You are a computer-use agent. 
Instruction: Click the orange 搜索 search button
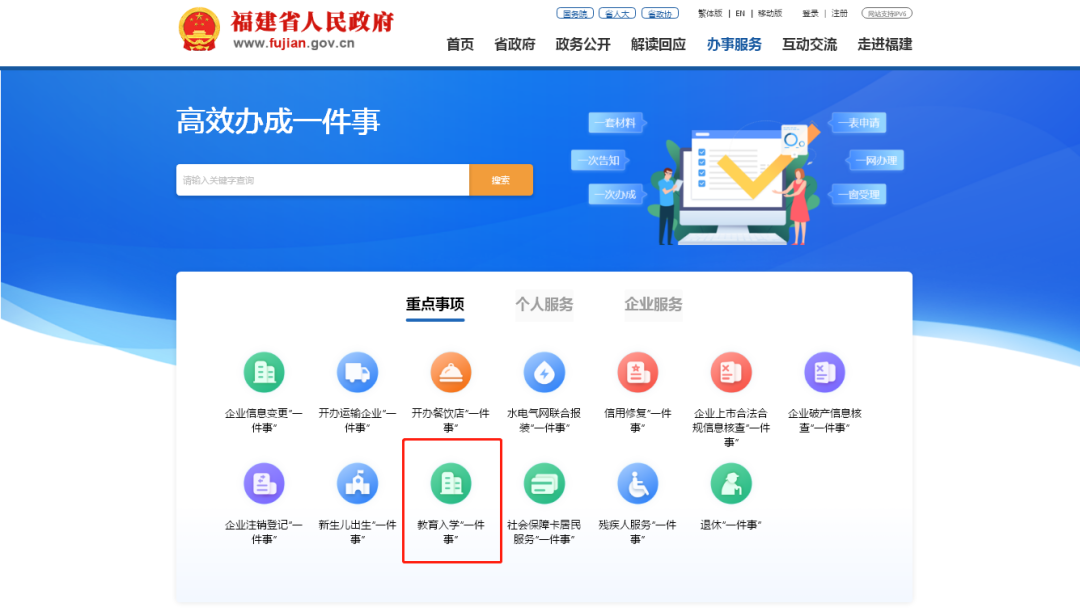click(x=501, y=179)
